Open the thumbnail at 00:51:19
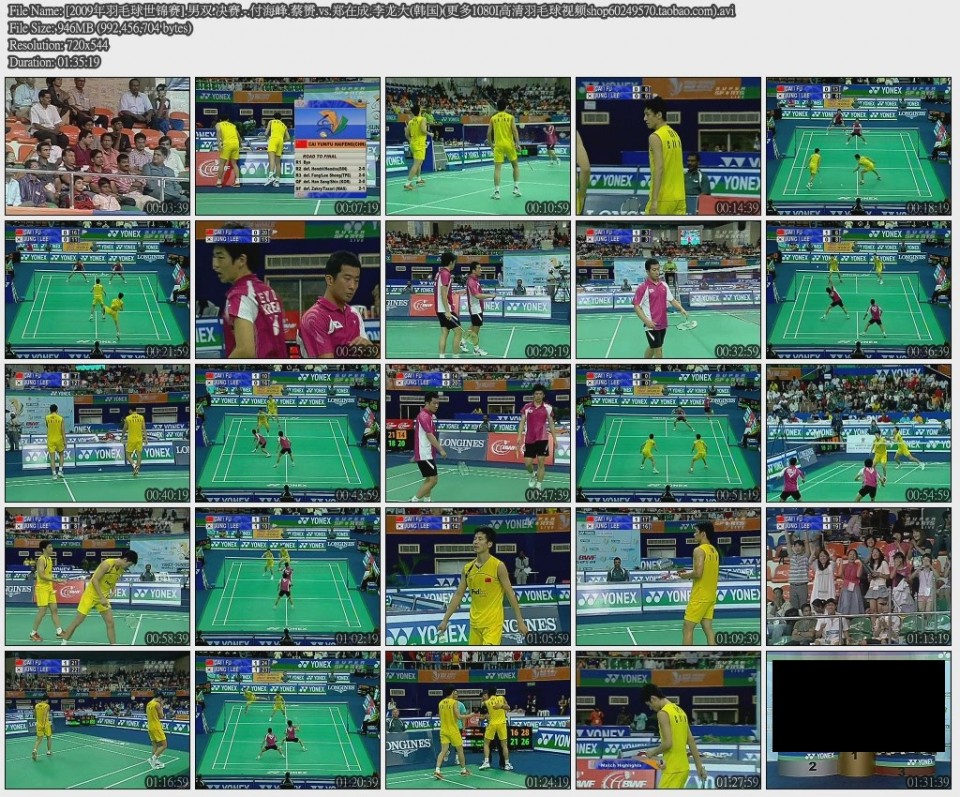This screenshot has height=797, width=960. tap(669, 433)
